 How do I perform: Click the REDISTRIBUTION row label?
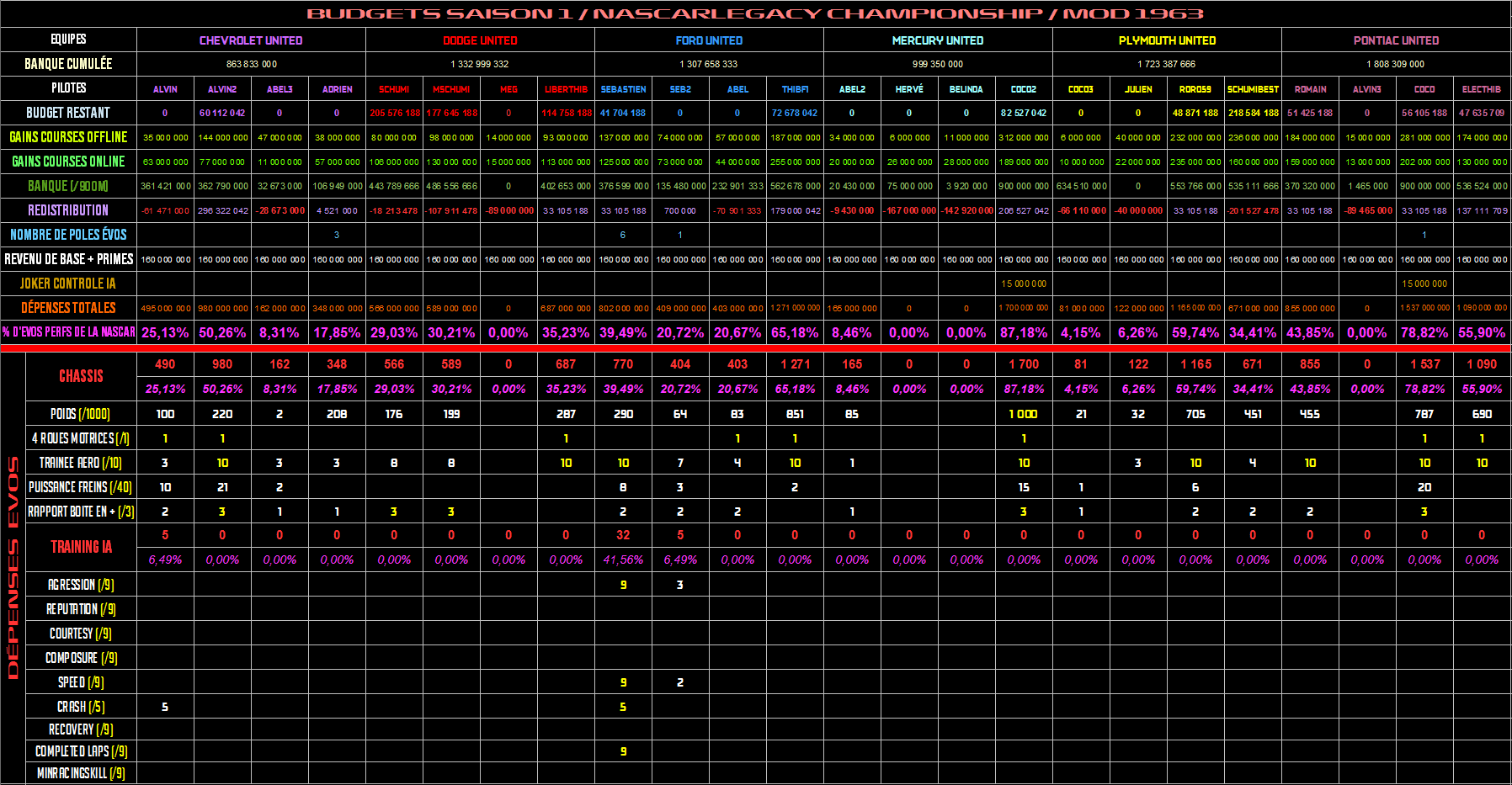(68, 210)
